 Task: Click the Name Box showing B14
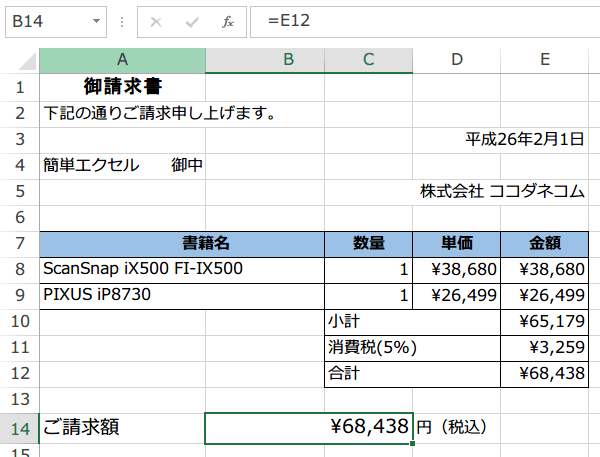click(56, 22)
